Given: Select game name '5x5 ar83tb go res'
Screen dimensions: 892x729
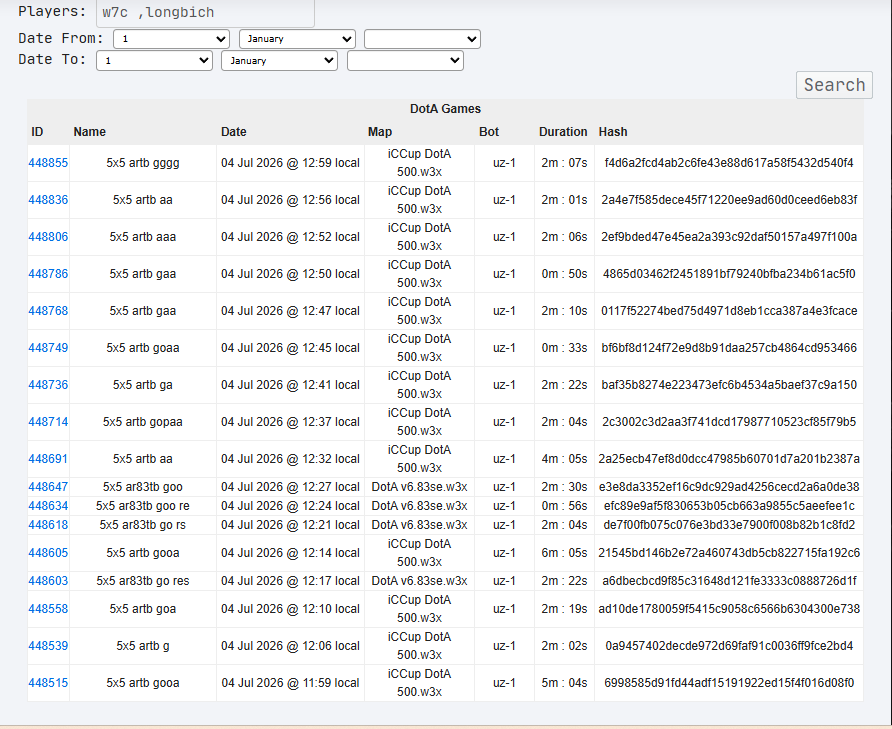Looking at the screenshot, I should (143, 581).
